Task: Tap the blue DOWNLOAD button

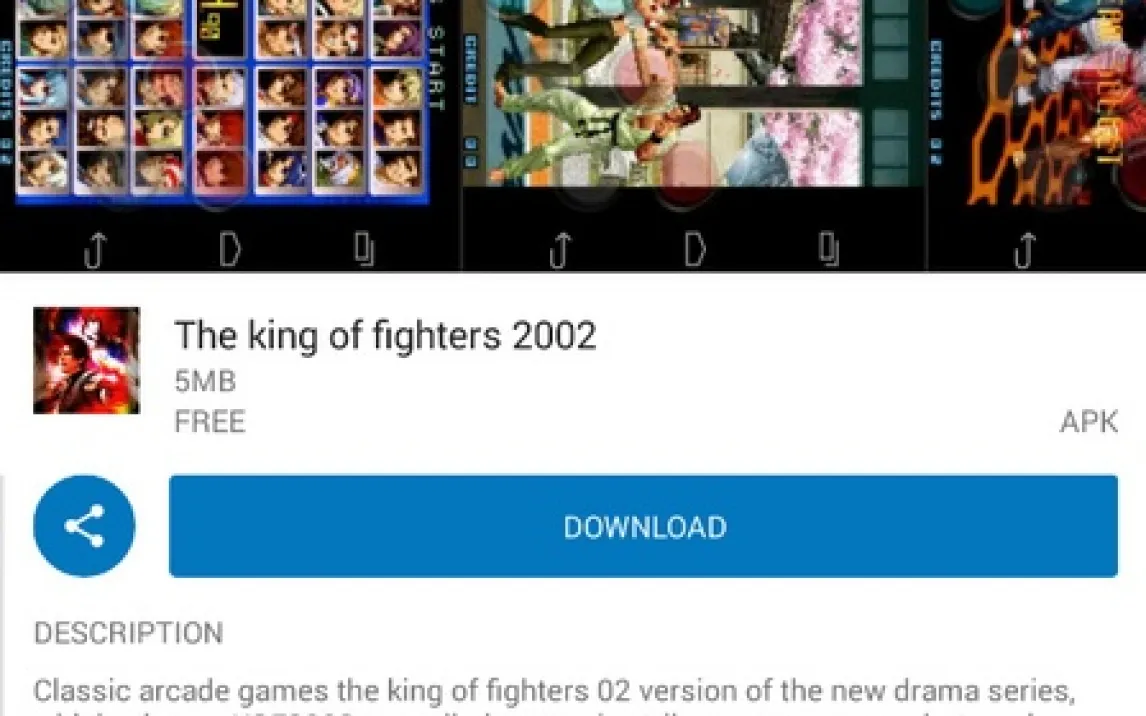Action: [x=643, y=526]
